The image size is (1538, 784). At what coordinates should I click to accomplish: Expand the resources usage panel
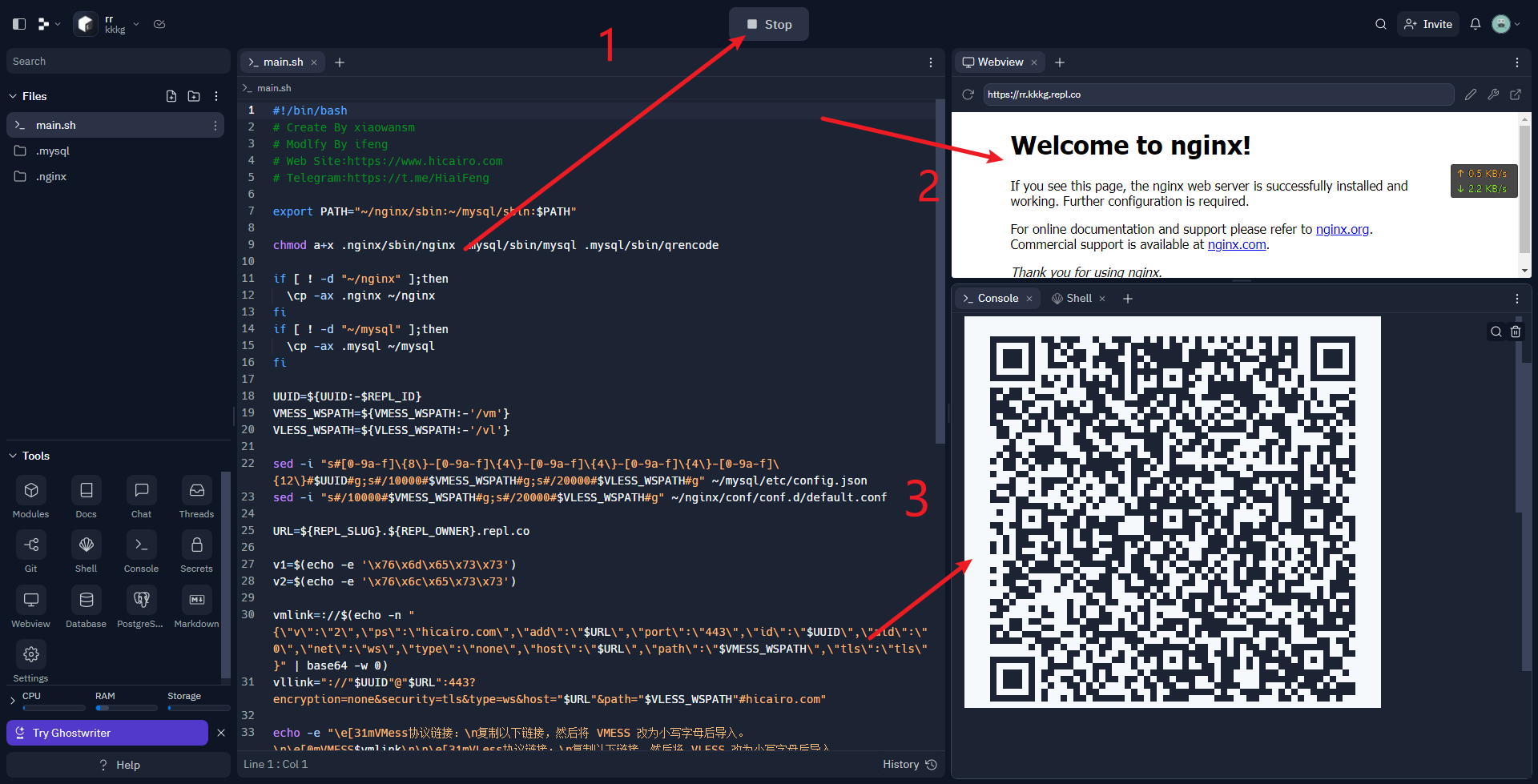(12, 701)
